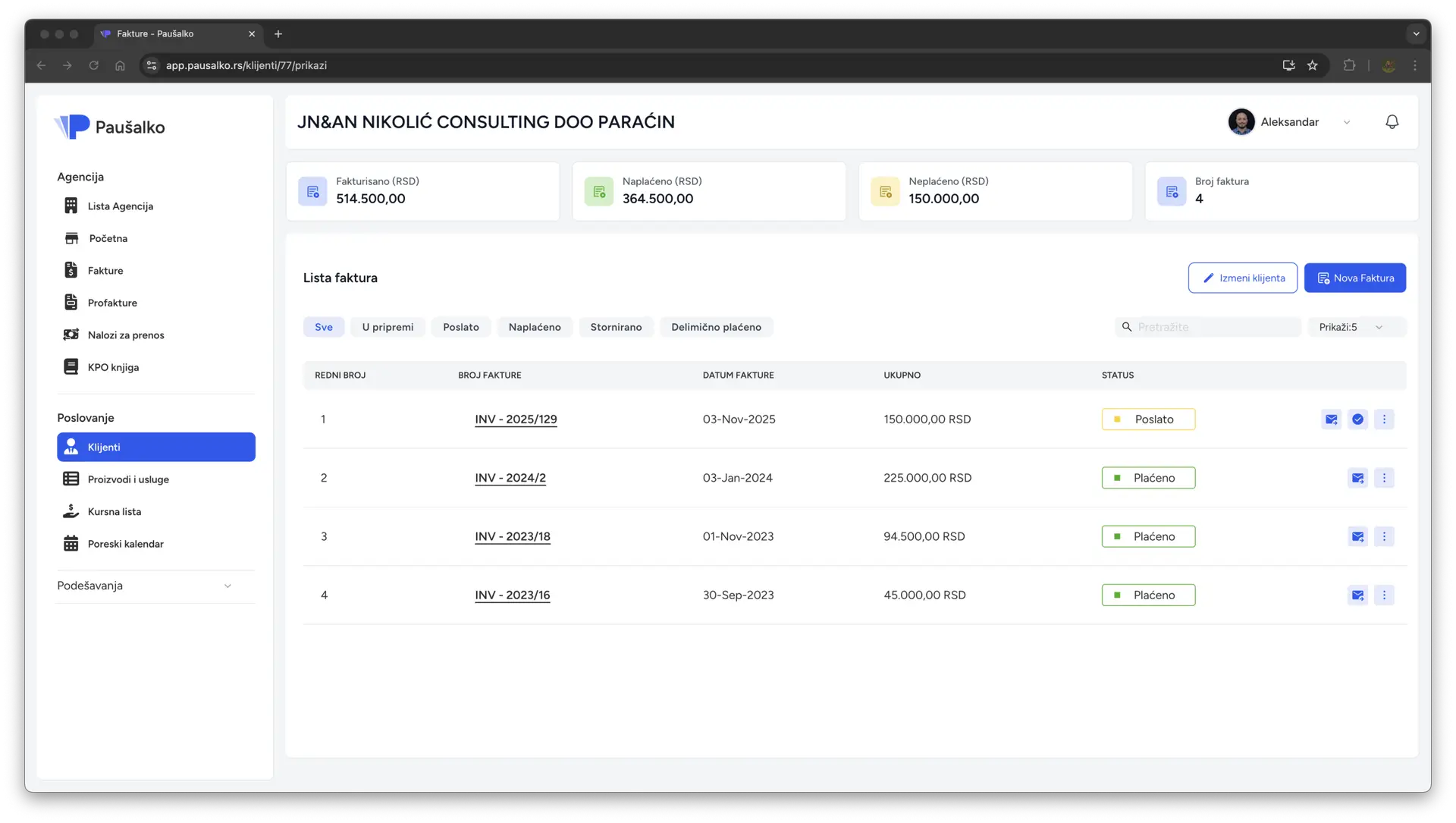Expand the Podešavanja section
1456x823 pixels.
[144, 586]
